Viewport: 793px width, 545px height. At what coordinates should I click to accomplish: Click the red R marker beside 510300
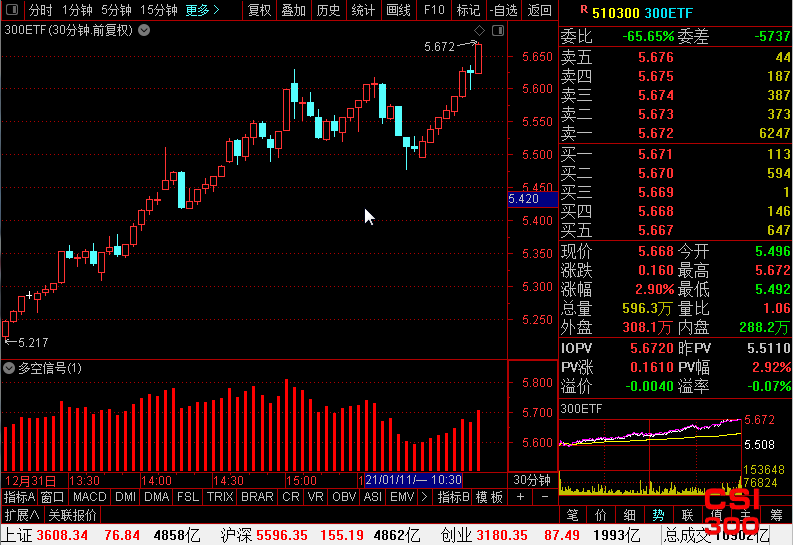point(584,9)
